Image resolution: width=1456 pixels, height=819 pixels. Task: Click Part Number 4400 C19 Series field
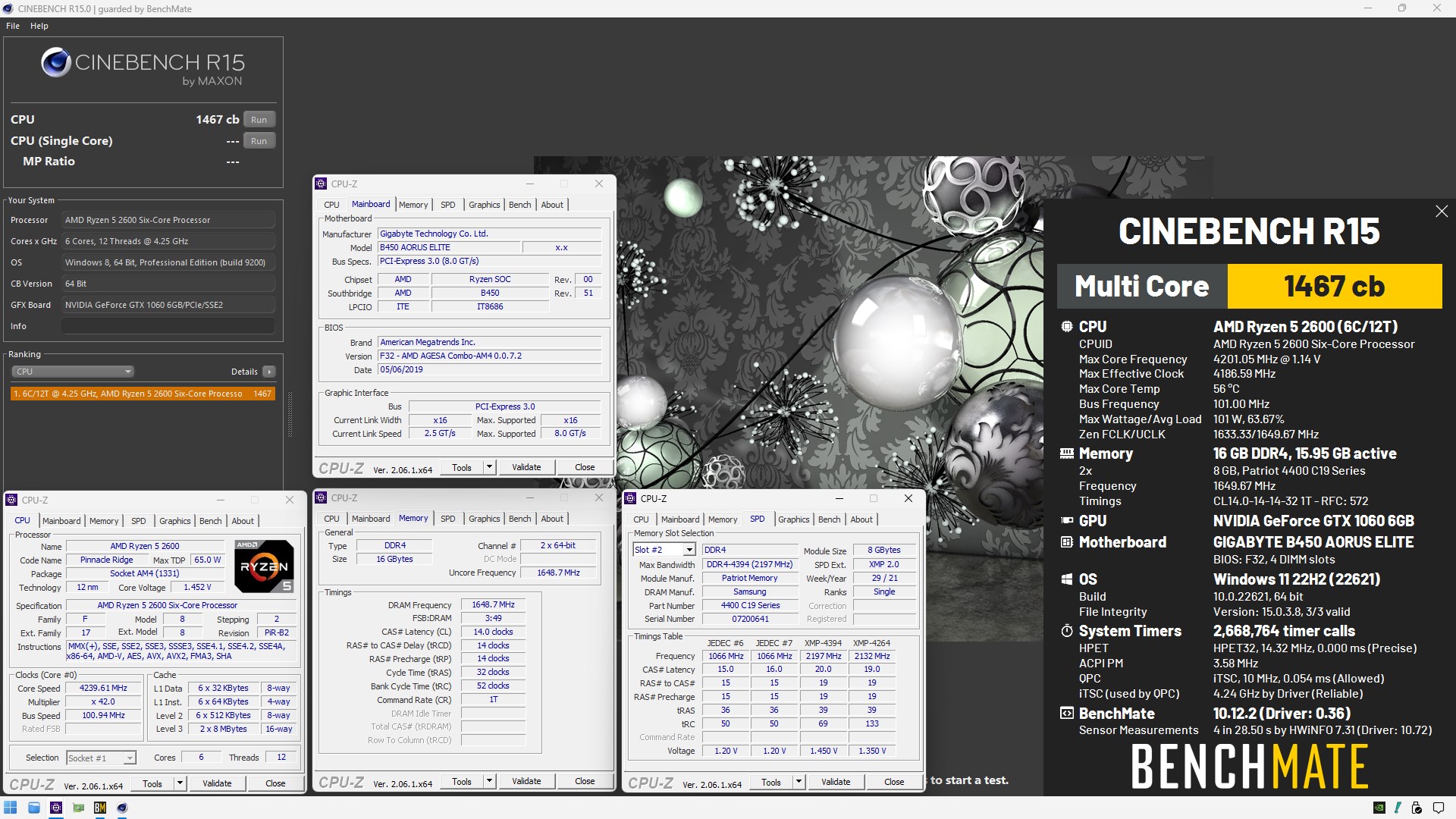(749, 605)
